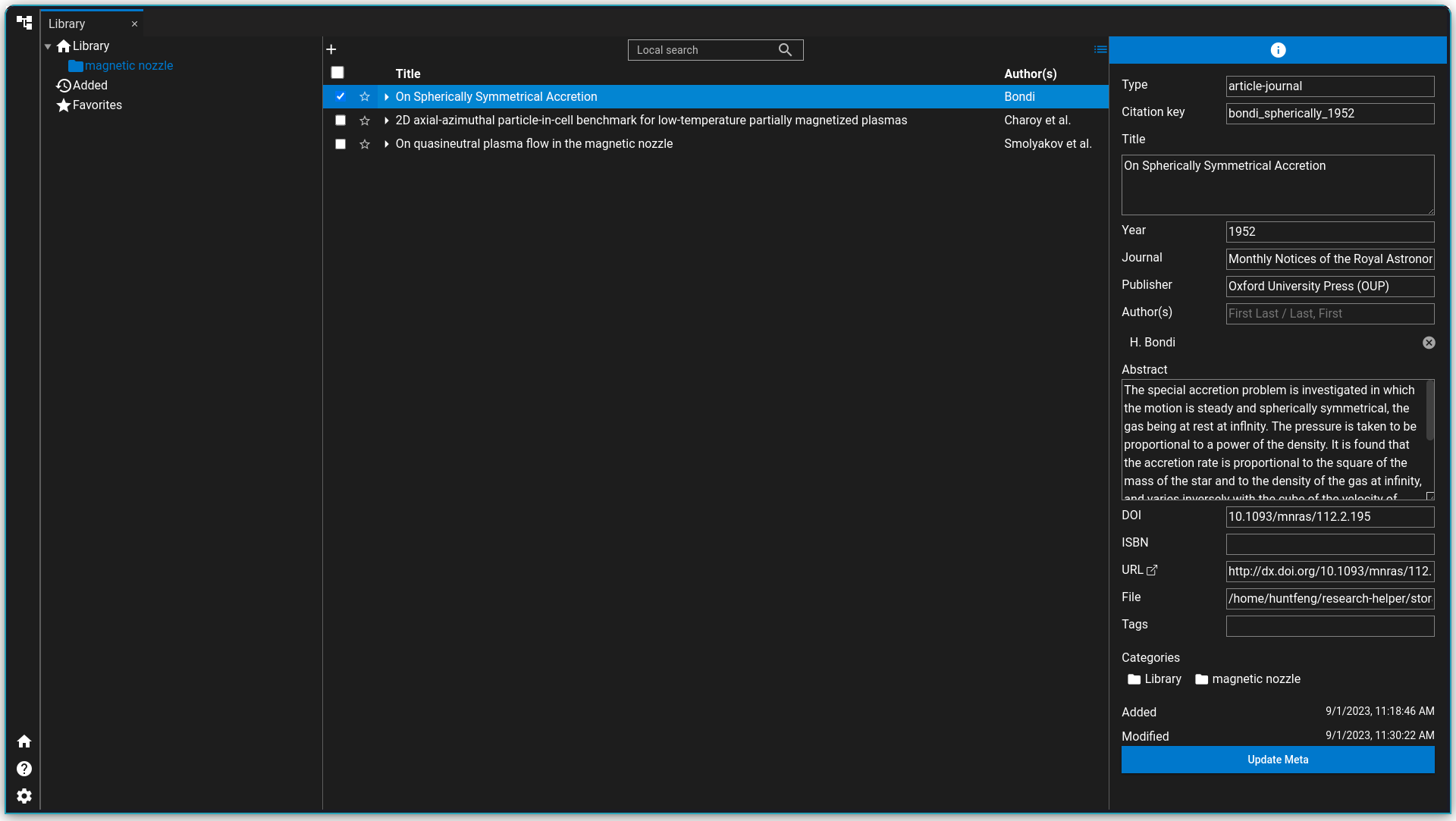1456x821 pixels.
Task: Click the search magnifier icon
Action: (x=785, y=50)
